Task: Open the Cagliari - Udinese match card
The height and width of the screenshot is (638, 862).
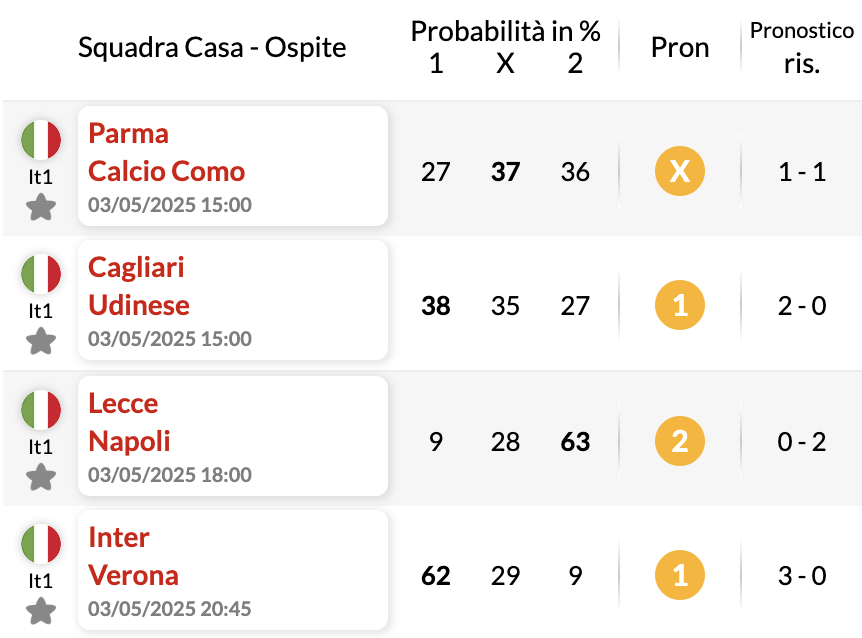Action: click(233, 300)
